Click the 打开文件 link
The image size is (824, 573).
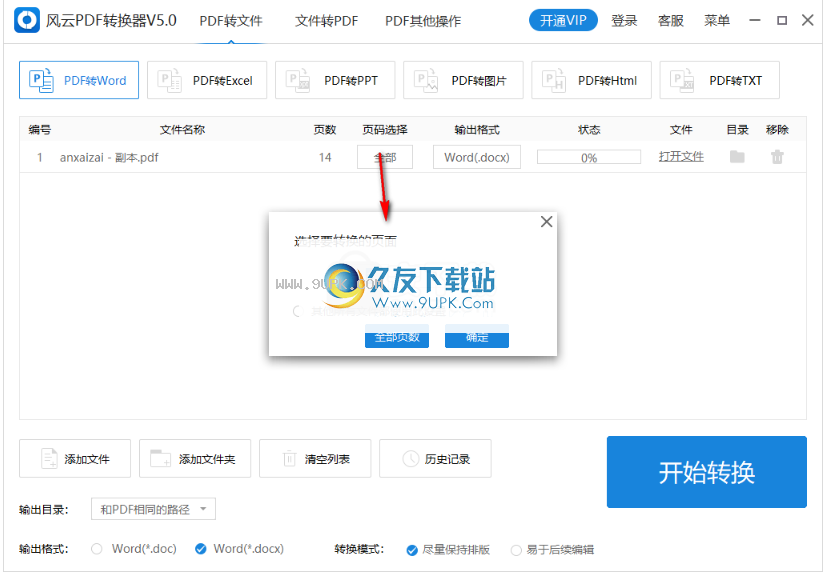click(x=681, y=157)
